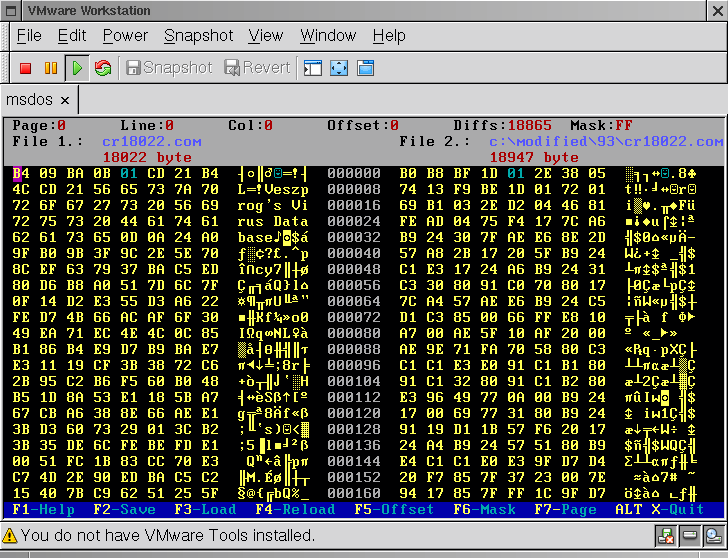This screenshot has width=728, height=558.
Task: Click the Revert toolbar button
Action: pos(257,68)
